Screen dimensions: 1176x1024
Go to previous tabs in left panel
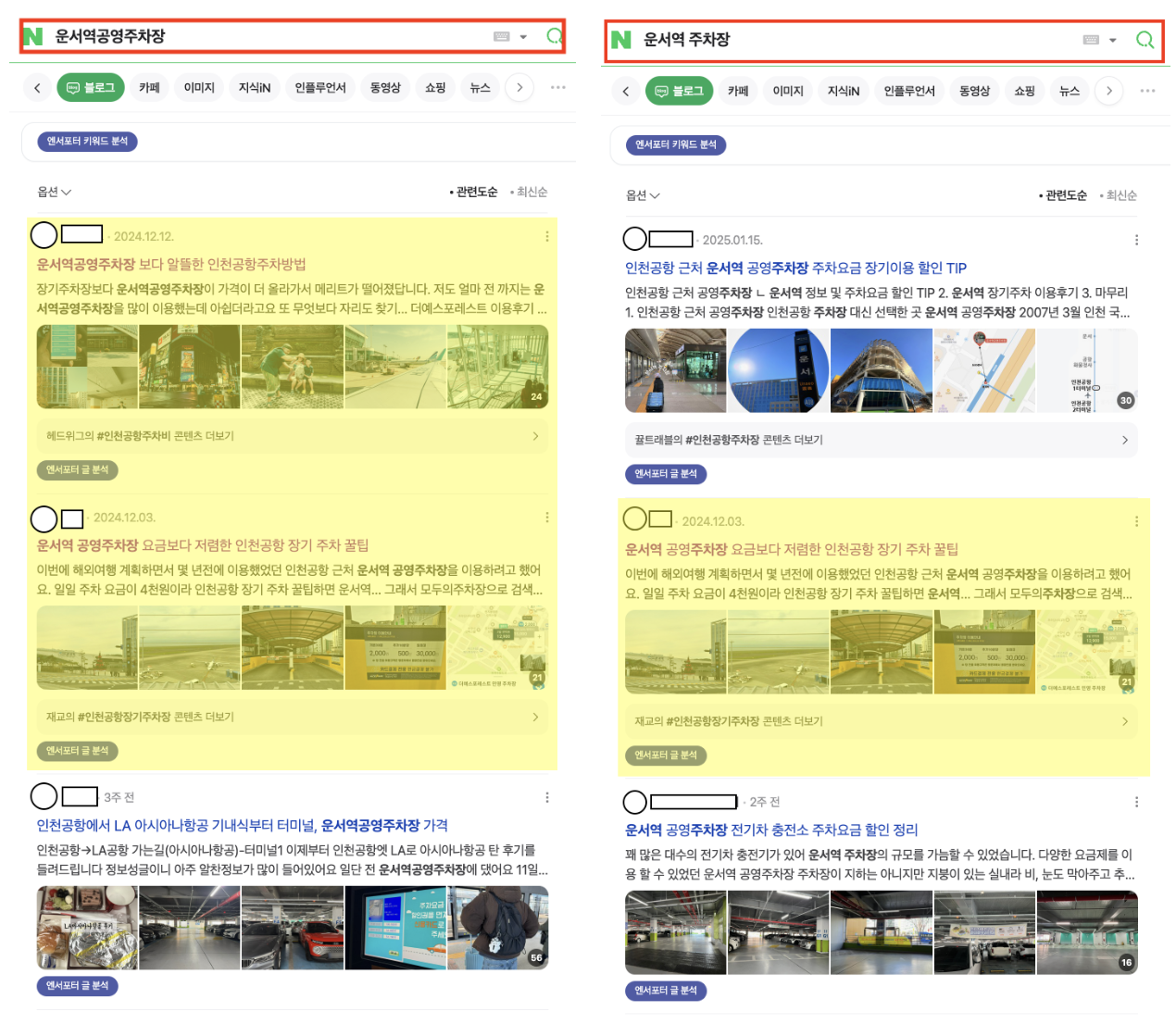point(37,88)
